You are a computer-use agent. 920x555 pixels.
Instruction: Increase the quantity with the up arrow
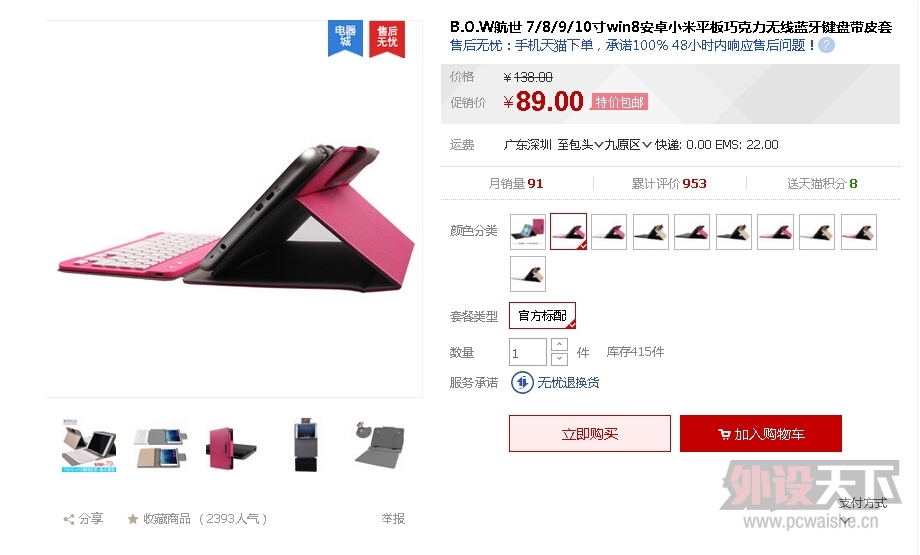[560, 344]
